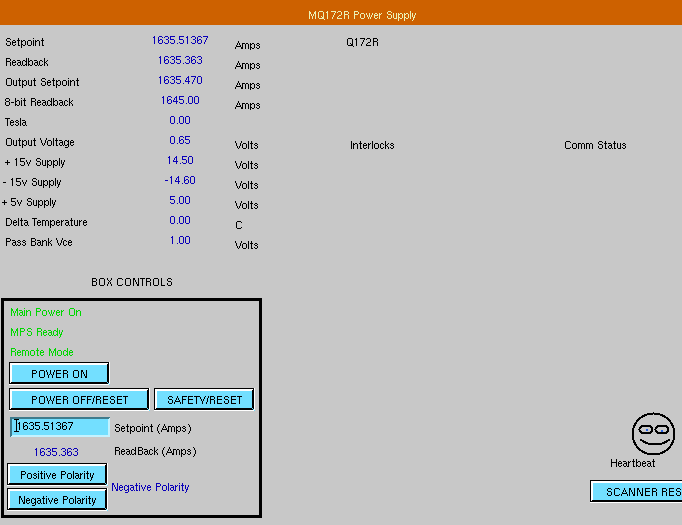Click the 8-bit Readback label

click(x=39, y=102)
